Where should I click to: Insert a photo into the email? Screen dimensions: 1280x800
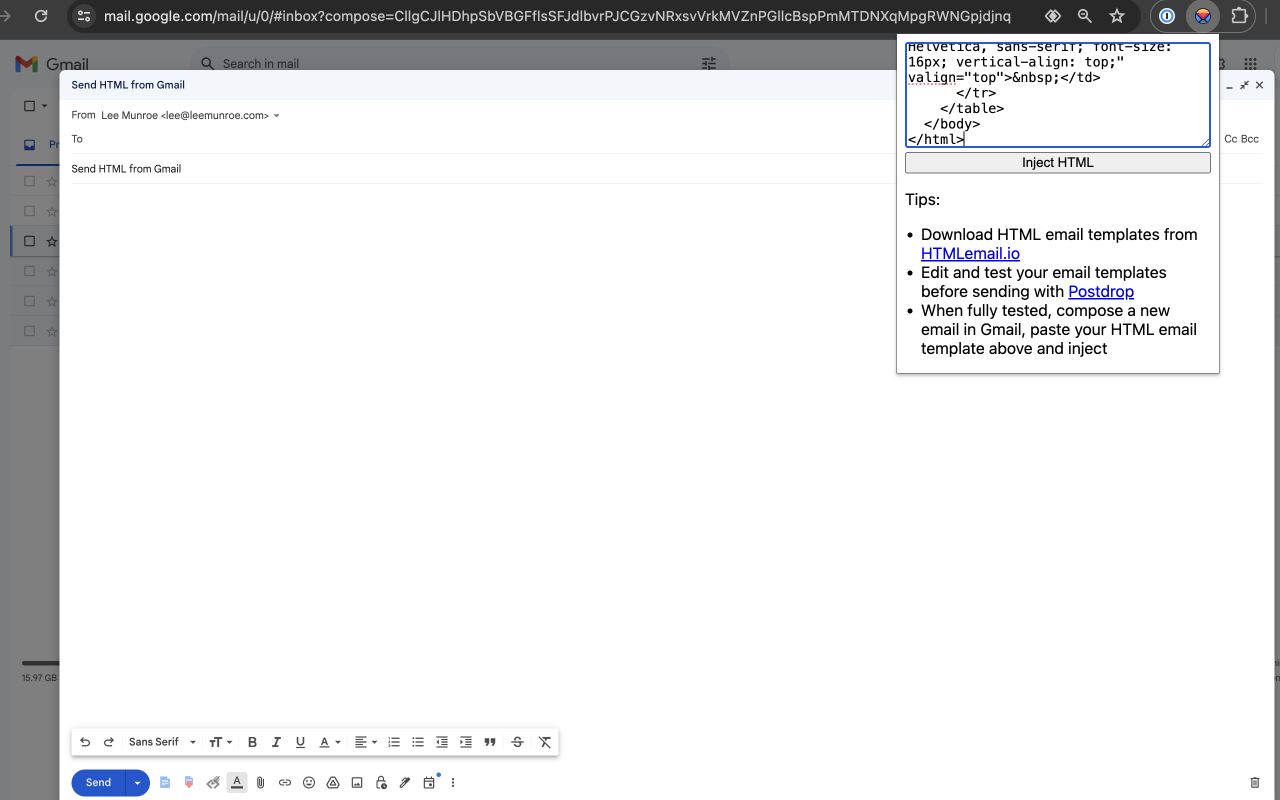(357, 783)
